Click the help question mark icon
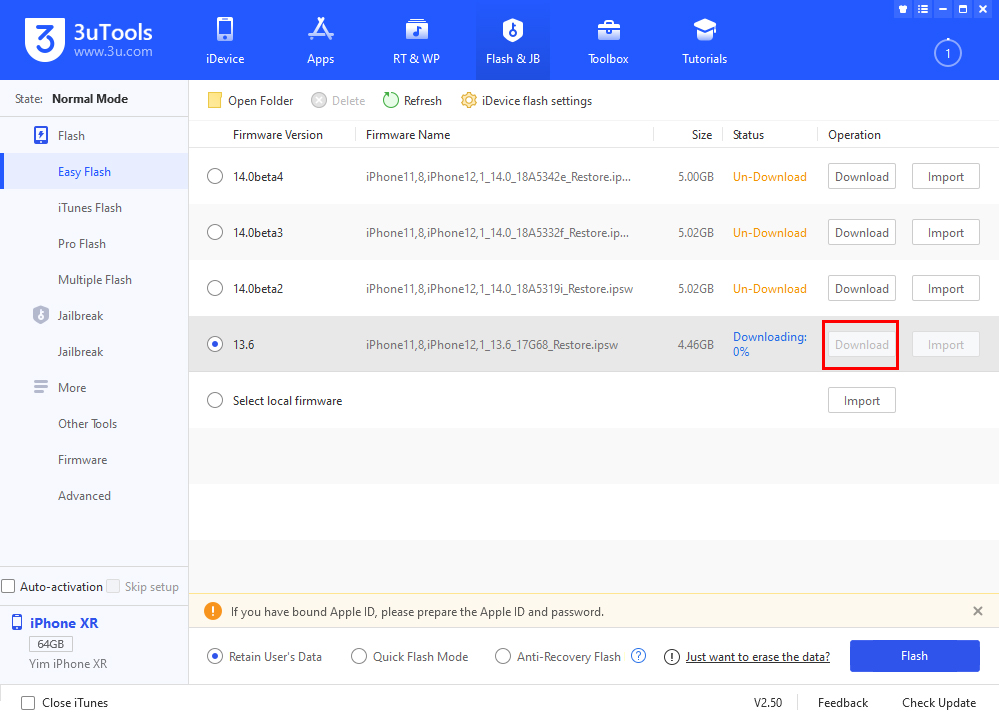999x720 pixels. click(639, 657)
